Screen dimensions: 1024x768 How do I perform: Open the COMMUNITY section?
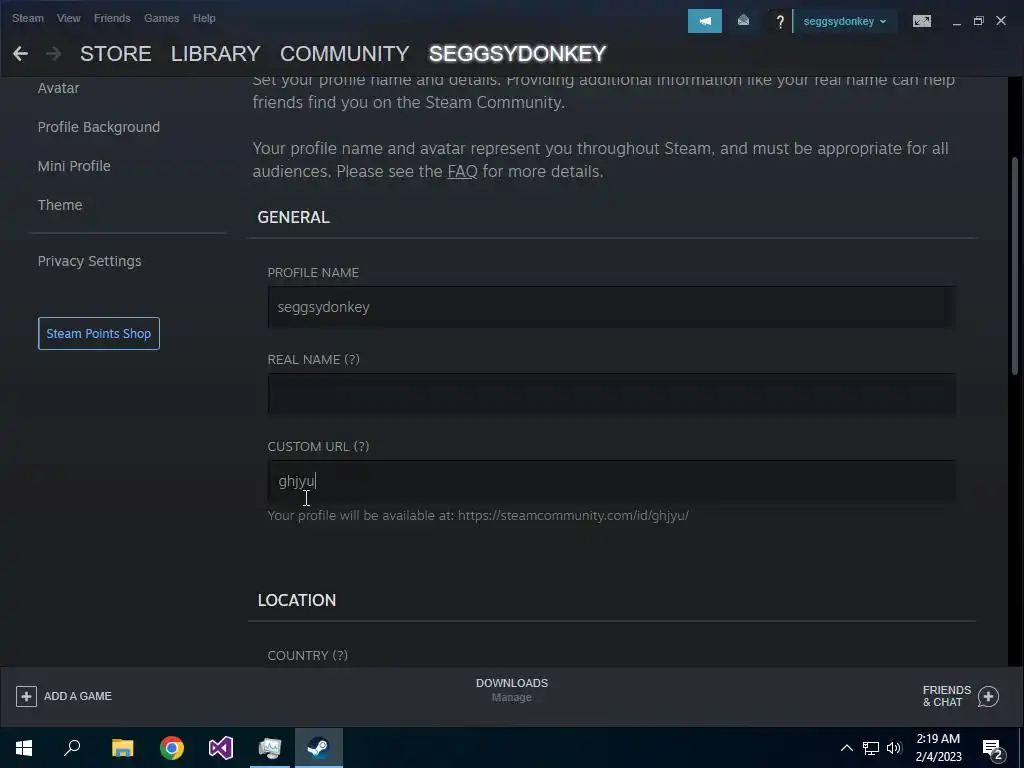click(344, 54)
